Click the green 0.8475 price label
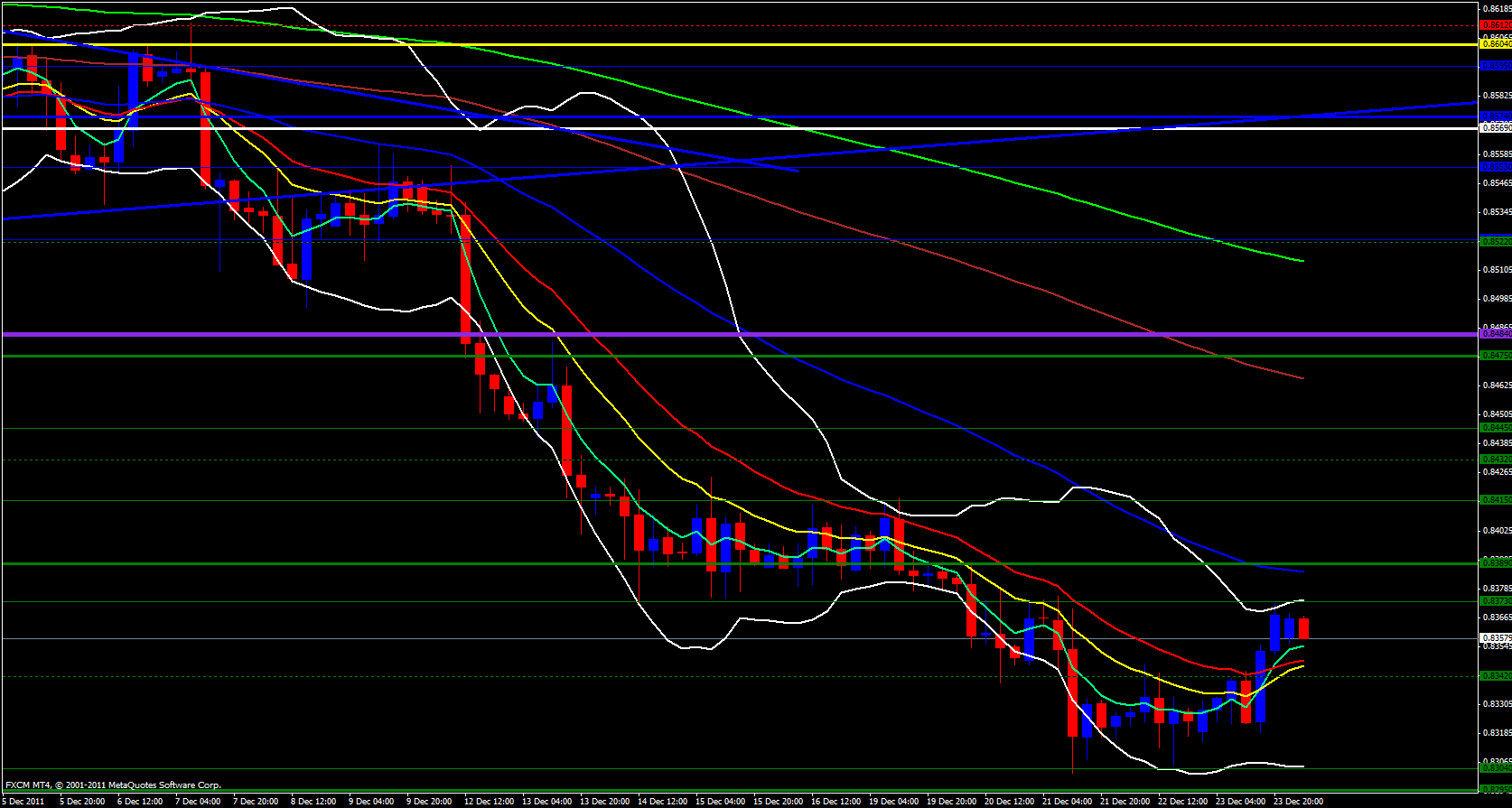The width and height of the screenshot is (1512, 808). click(1495, 356)
